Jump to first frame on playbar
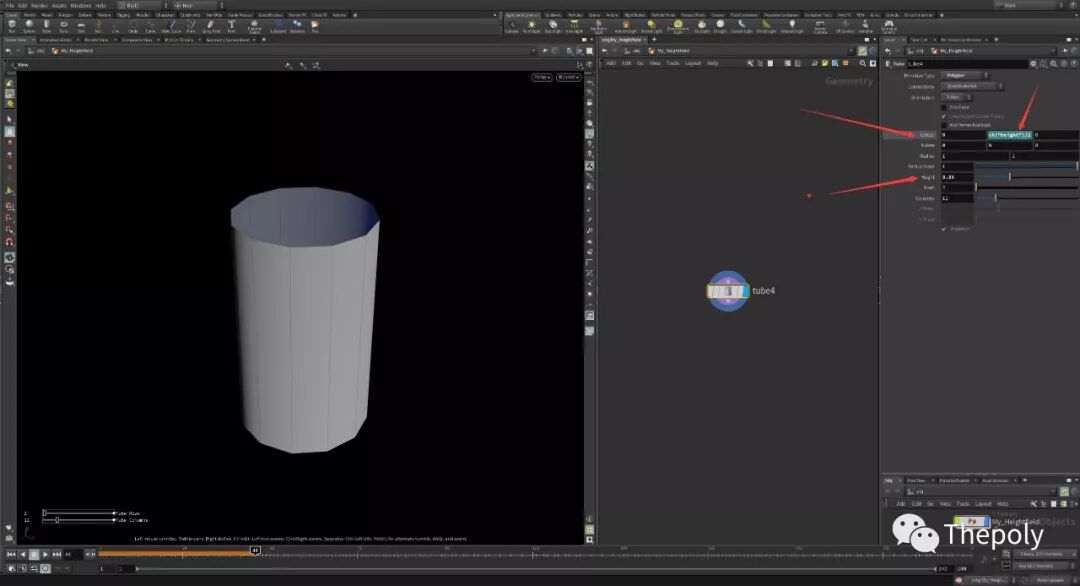The image size is (1080, 586). 11,553
